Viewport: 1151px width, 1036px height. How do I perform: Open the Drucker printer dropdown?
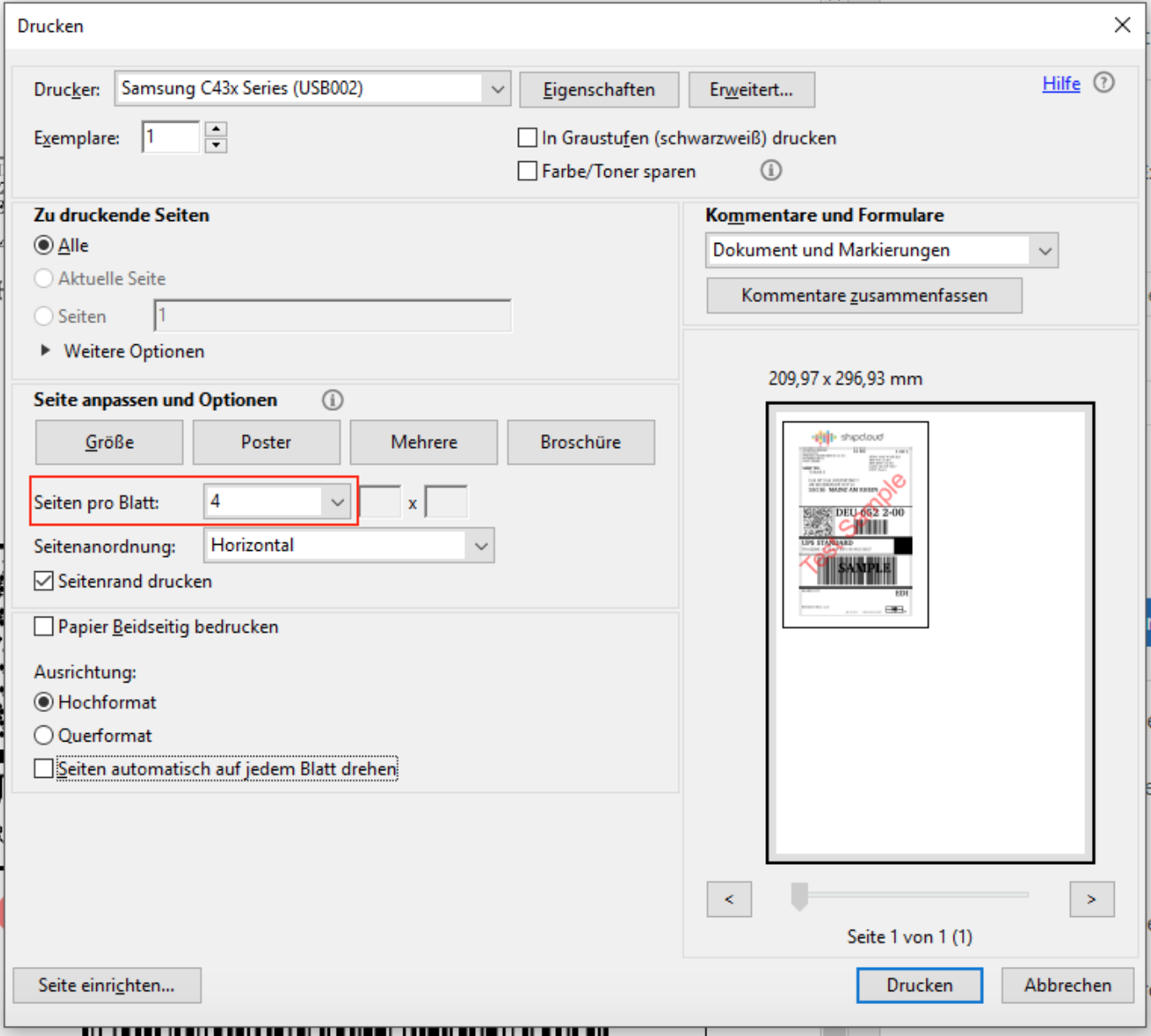pyautogui.click(x=497, y=89)
